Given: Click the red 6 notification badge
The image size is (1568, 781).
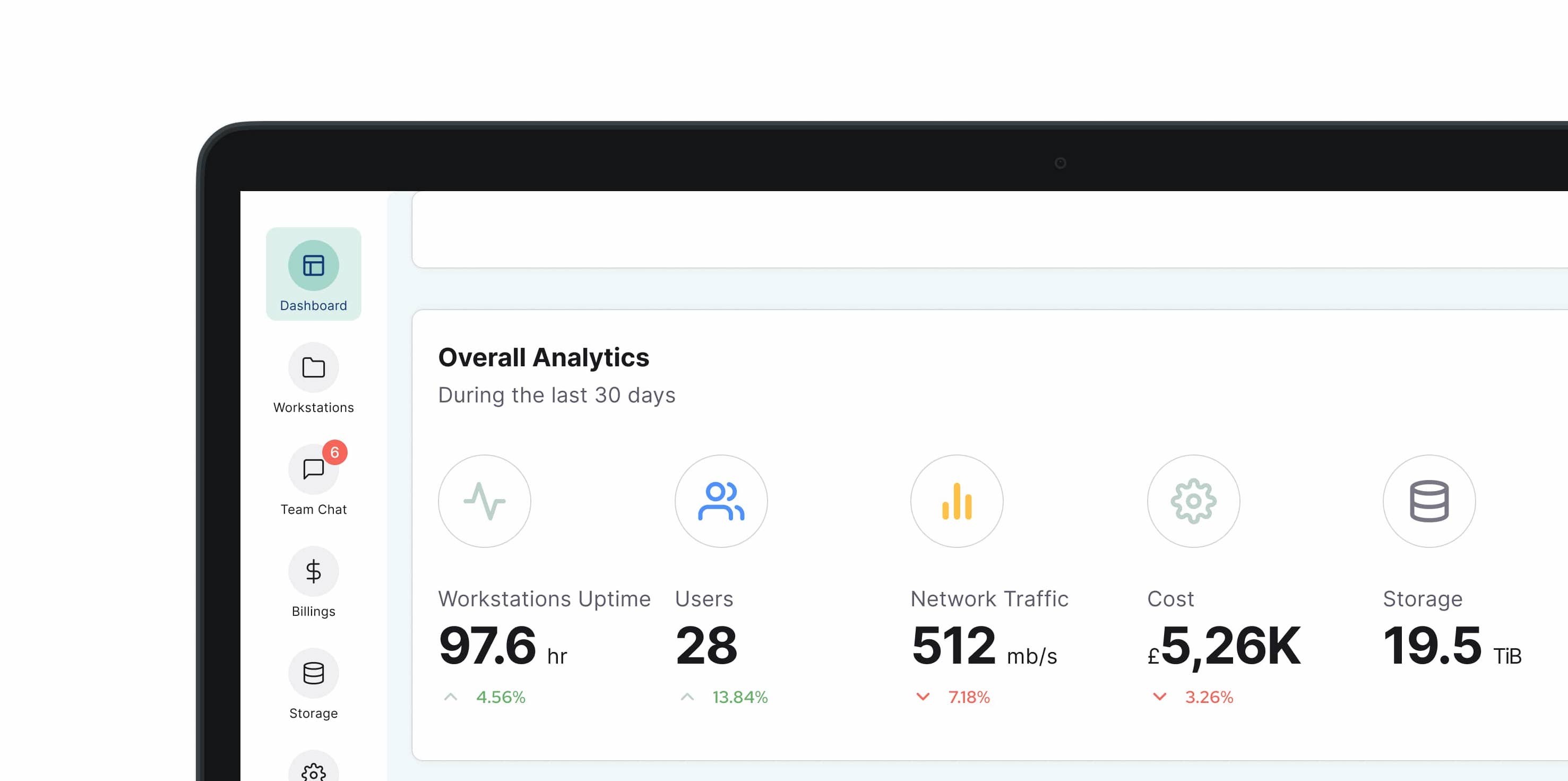Looking at the screenshot, I should pos(335,452).
